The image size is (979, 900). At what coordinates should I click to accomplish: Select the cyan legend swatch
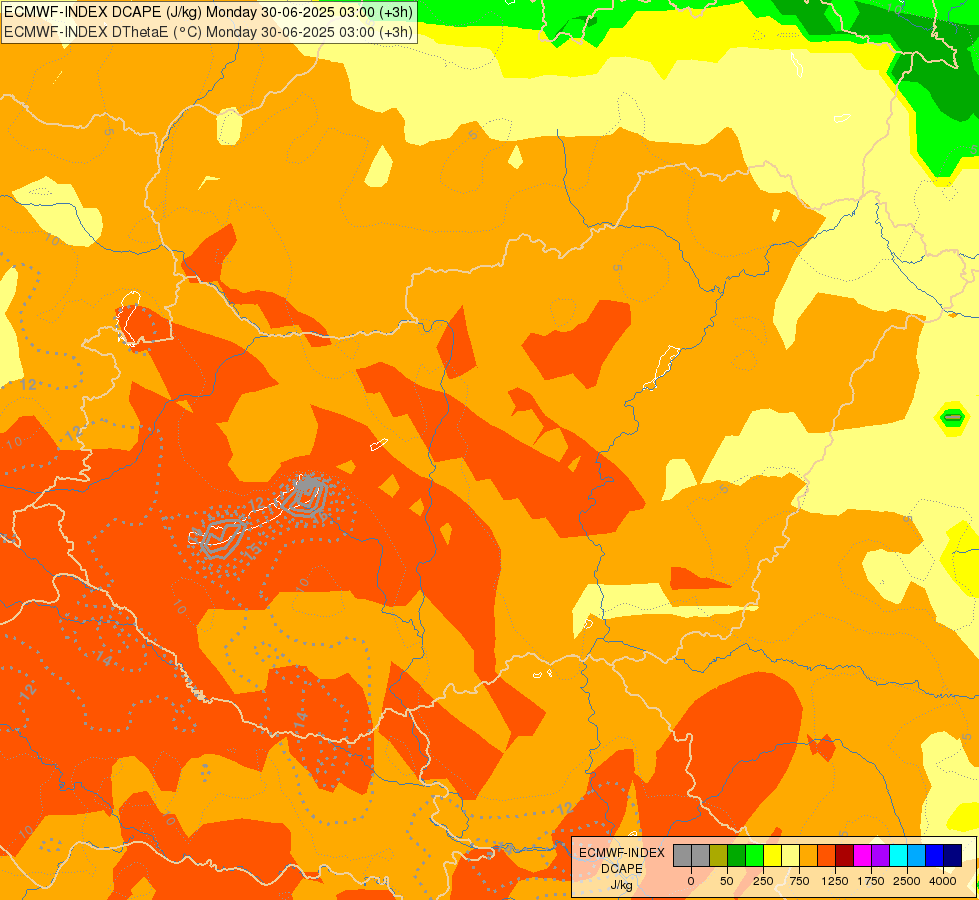point(898,855)
